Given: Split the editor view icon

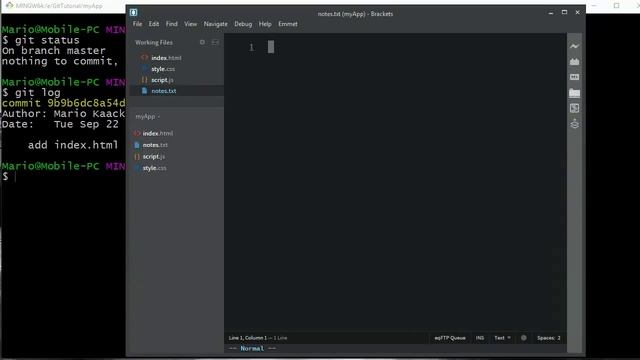Looking at the screenshot, I should [x=215, y=42].
